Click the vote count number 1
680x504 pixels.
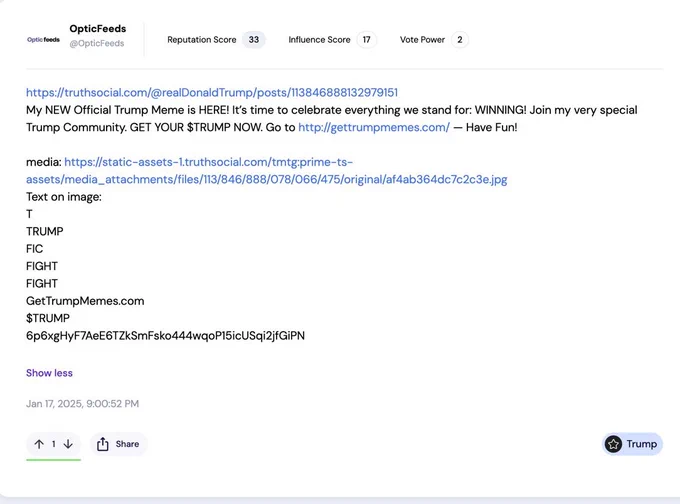53,444
